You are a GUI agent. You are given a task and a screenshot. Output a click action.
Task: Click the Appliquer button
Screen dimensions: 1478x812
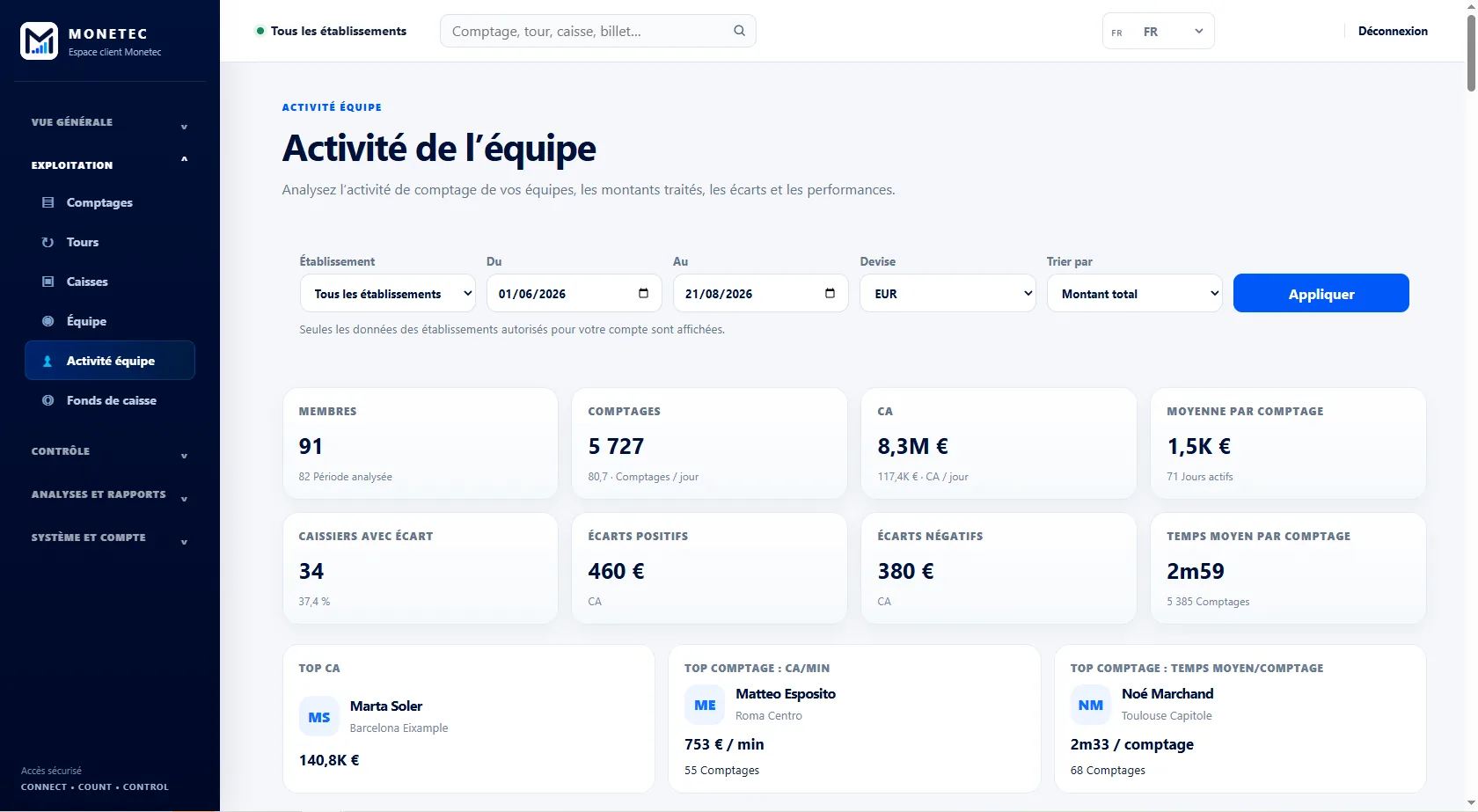[x=1321, y=293]
